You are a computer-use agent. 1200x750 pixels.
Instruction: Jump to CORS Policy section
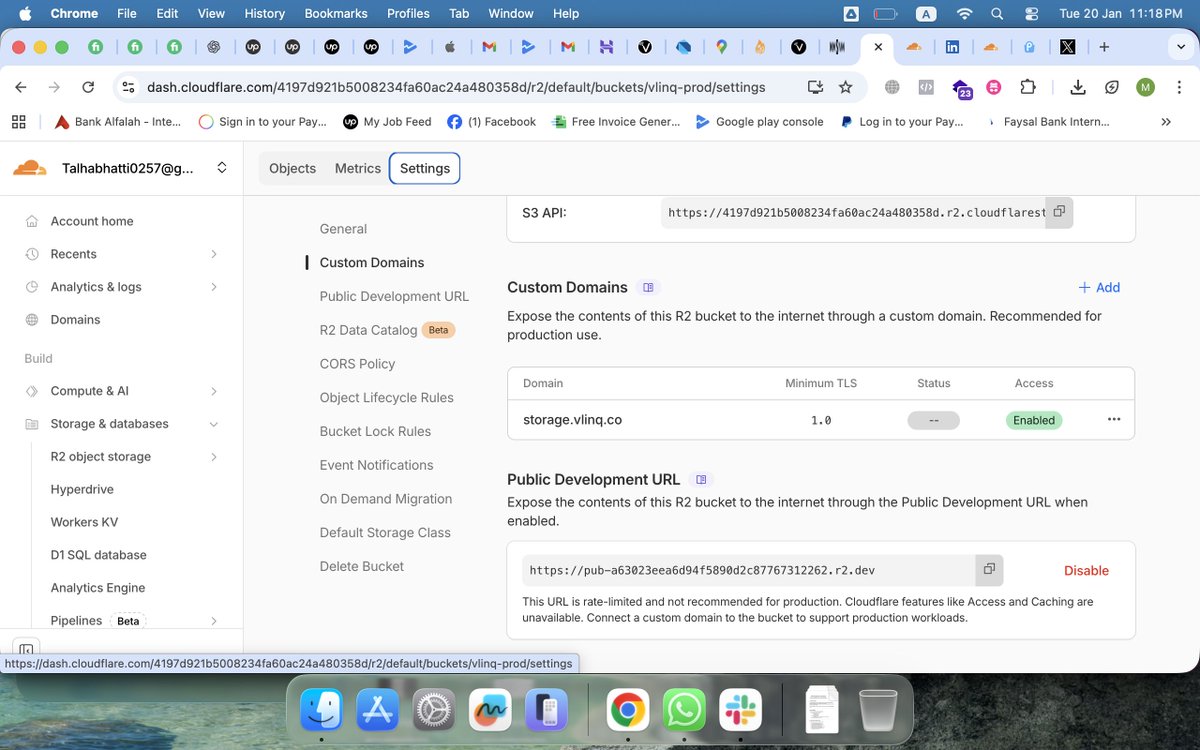click(x=357, y=364)
